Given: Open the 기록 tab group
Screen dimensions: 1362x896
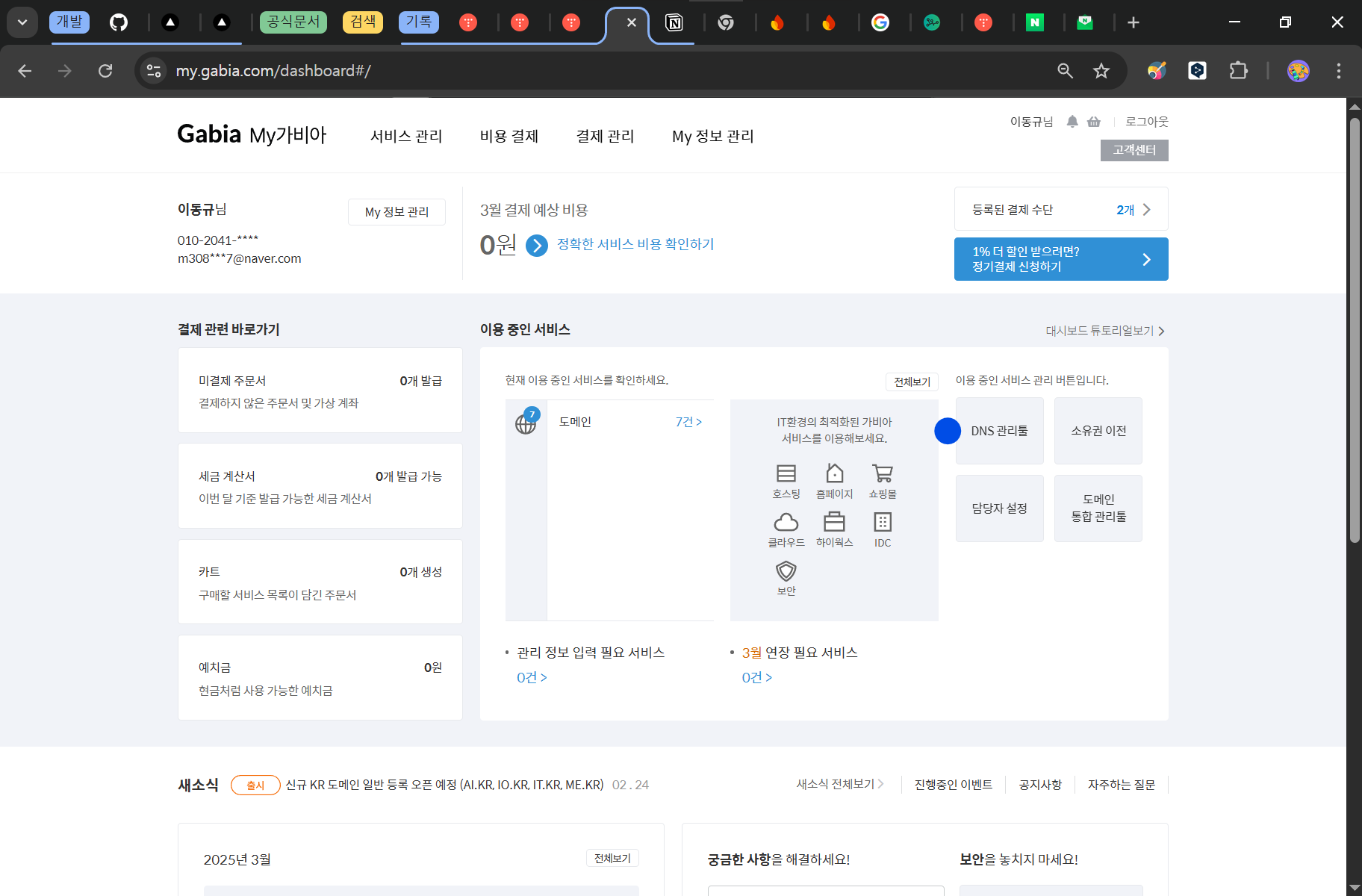Looking at the screenshot, I should [x=419, y=22].
